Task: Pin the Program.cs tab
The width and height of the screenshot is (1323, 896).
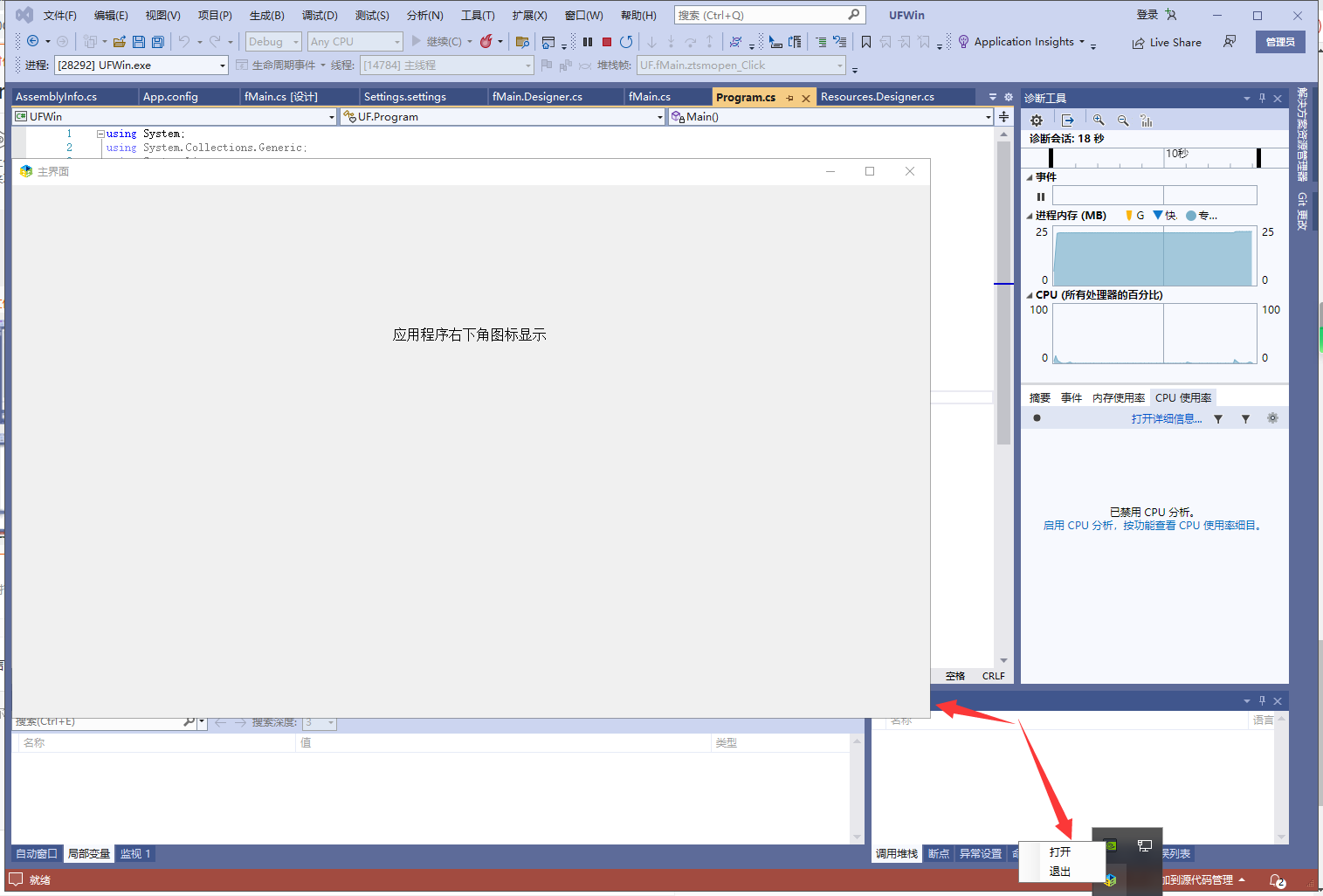Action: (789, 98)
